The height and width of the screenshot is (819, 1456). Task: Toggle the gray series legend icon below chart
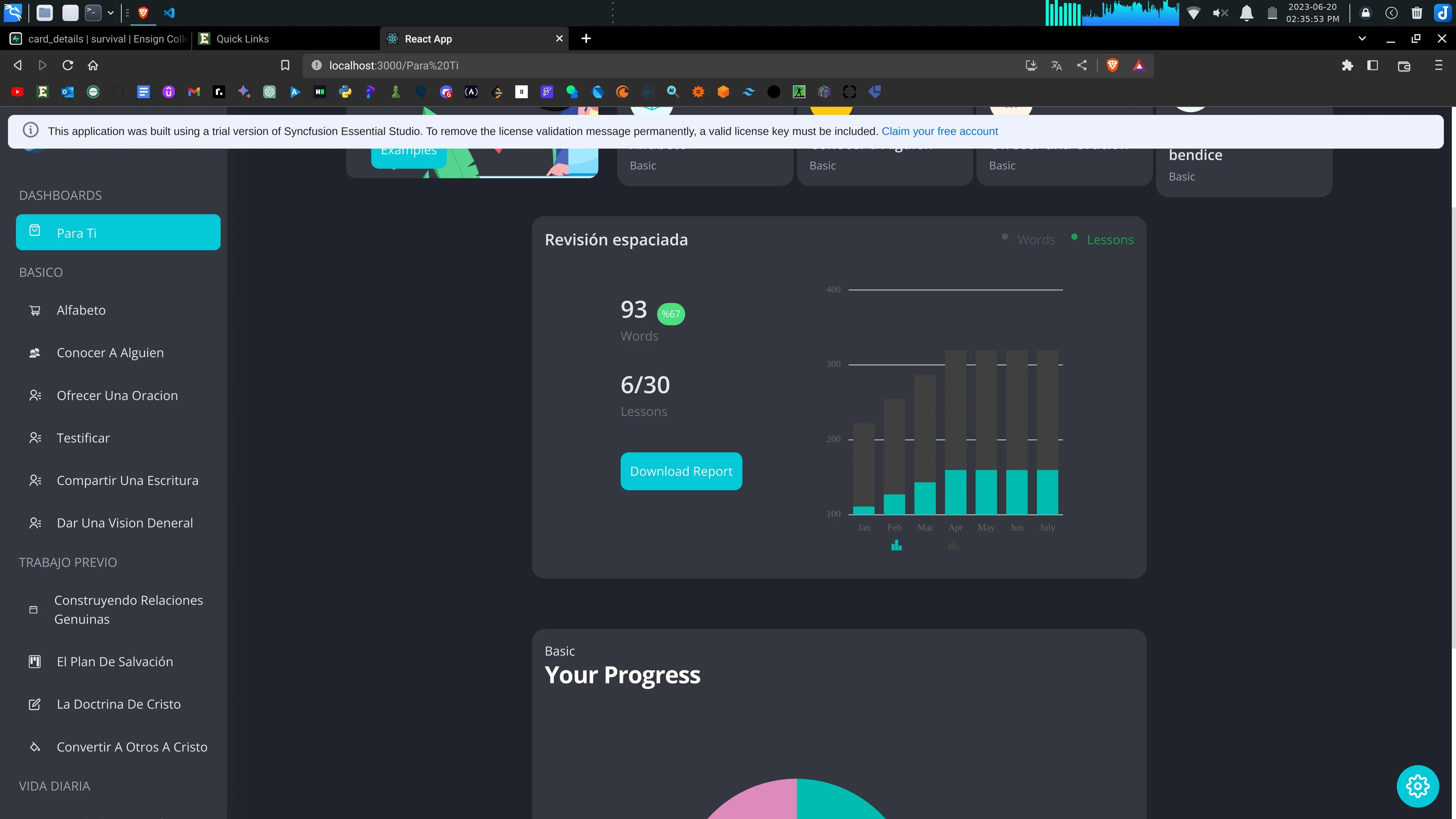pyautogui.click(x=954, y=546)
